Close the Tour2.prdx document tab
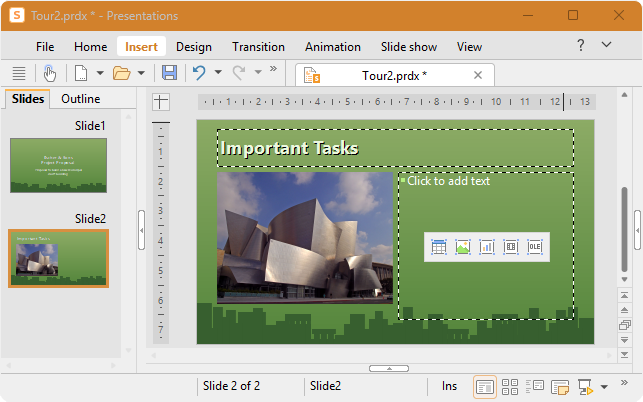Screen dimensions: 643x402 tap(478, 75)
